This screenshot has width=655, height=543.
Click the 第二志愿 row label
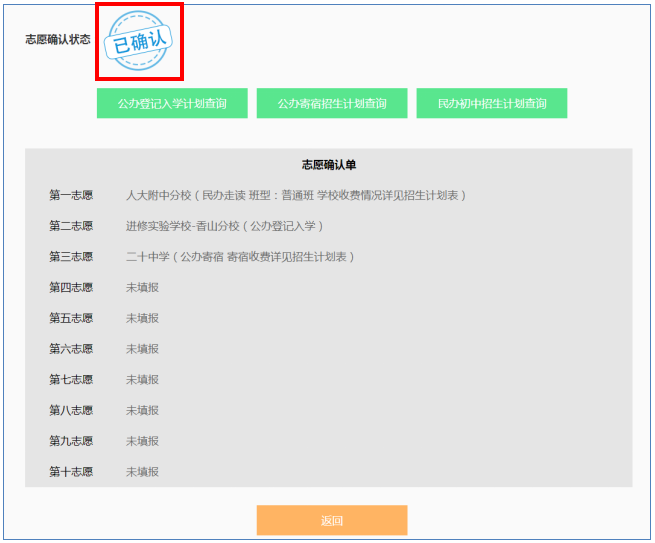[x=71, y=226]
